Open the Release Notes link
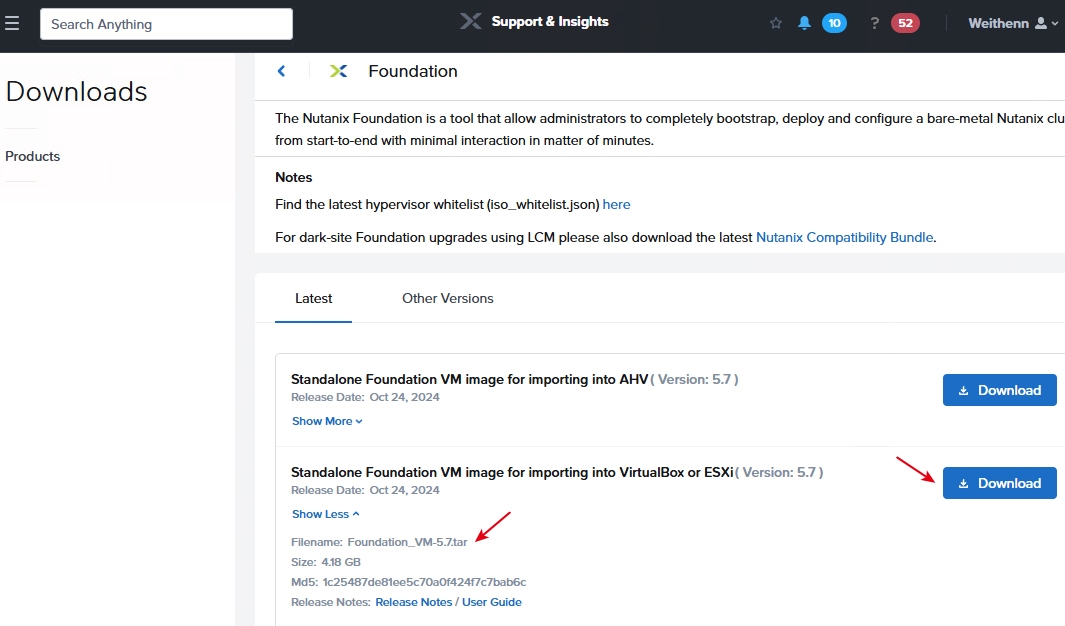The height and width of the screenshot is (626, 1065). tap(414, 602)
